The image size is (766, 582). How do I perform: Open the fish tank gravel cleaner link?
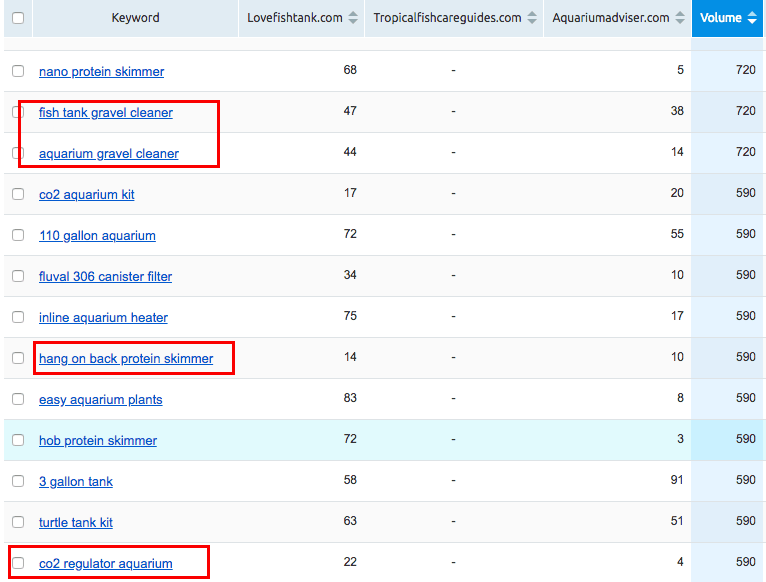(106, 112)
